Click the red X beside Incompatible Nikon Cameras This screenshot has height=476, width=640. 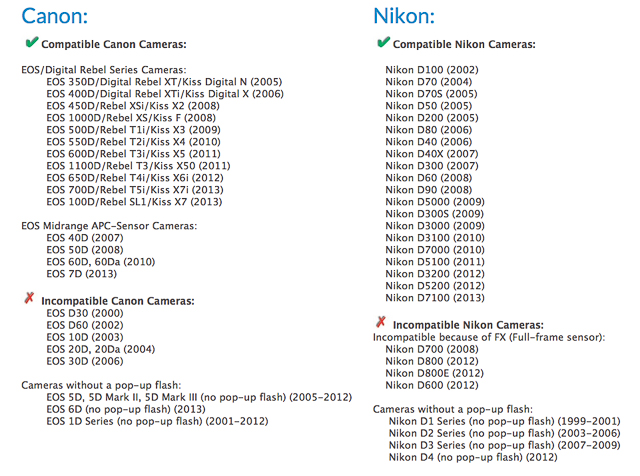(381, 322)
